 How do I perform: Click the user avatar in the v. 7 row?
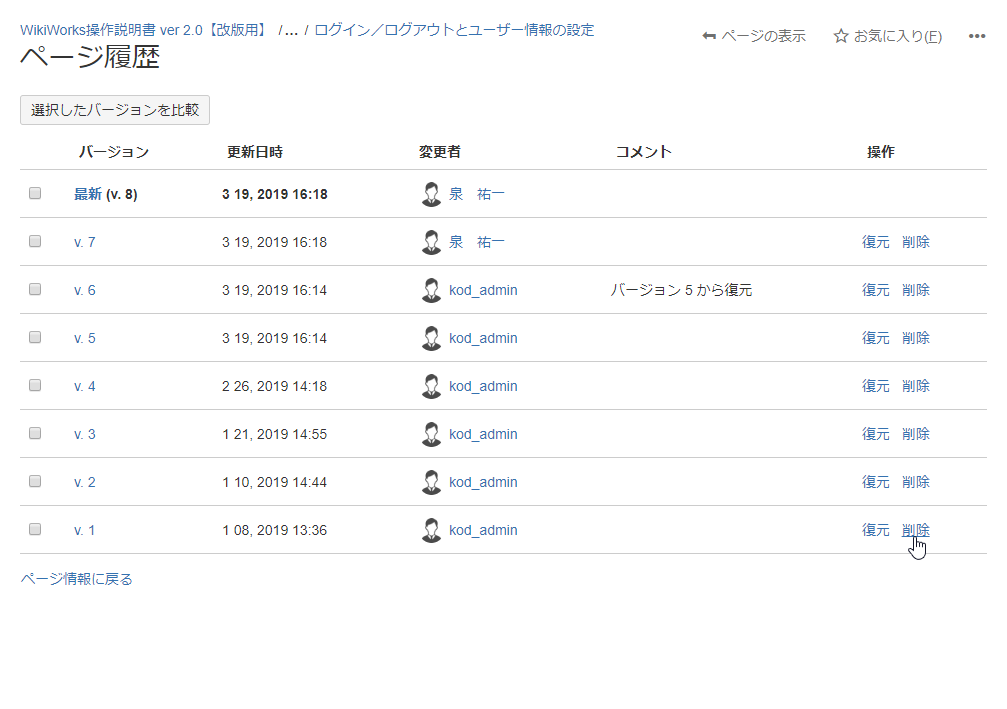pos(431,242)
